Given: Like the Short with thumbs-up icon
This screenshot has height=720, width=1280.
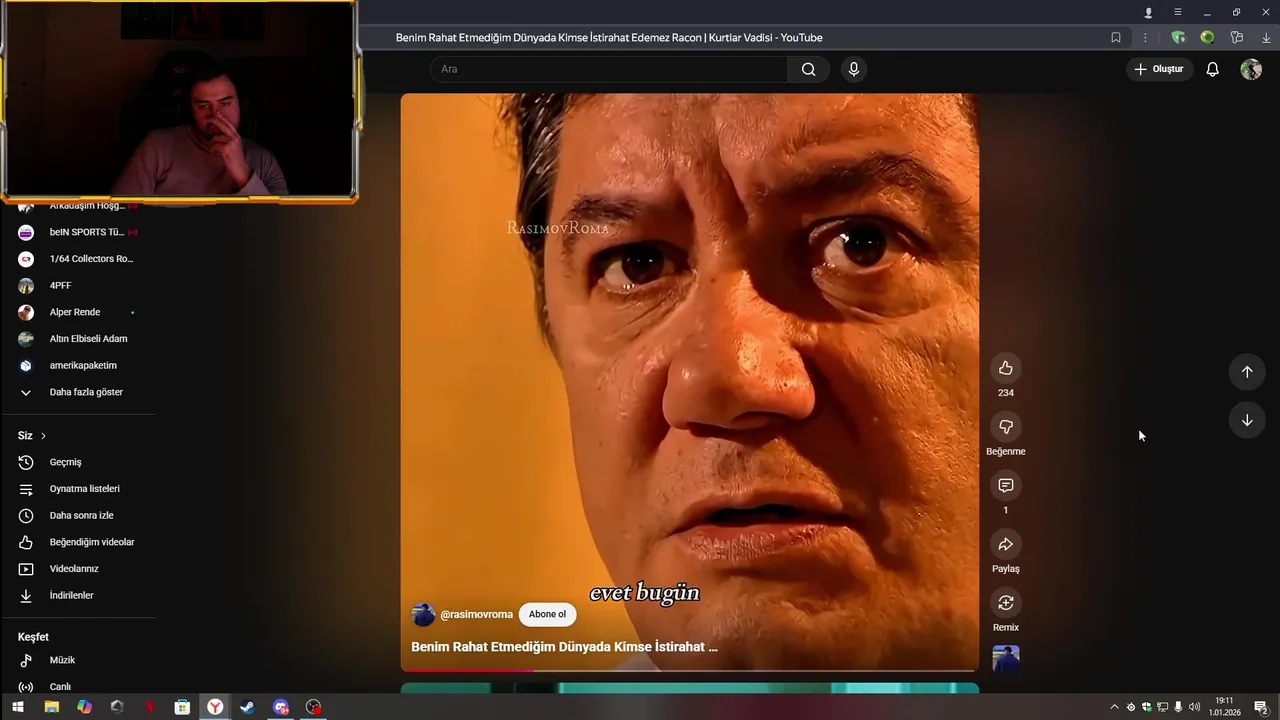Looking at the screenshot, I should click(1005, 368).
